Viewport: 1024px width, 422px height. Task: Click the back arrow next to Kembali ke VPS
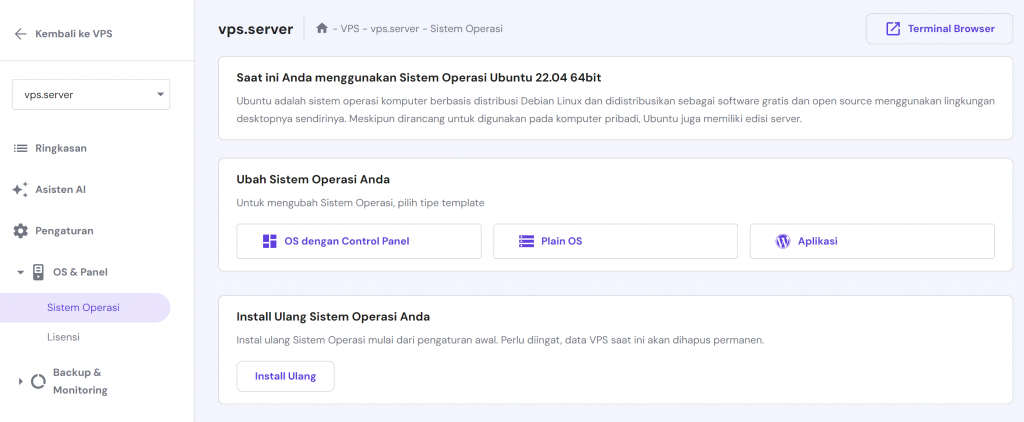20,34
